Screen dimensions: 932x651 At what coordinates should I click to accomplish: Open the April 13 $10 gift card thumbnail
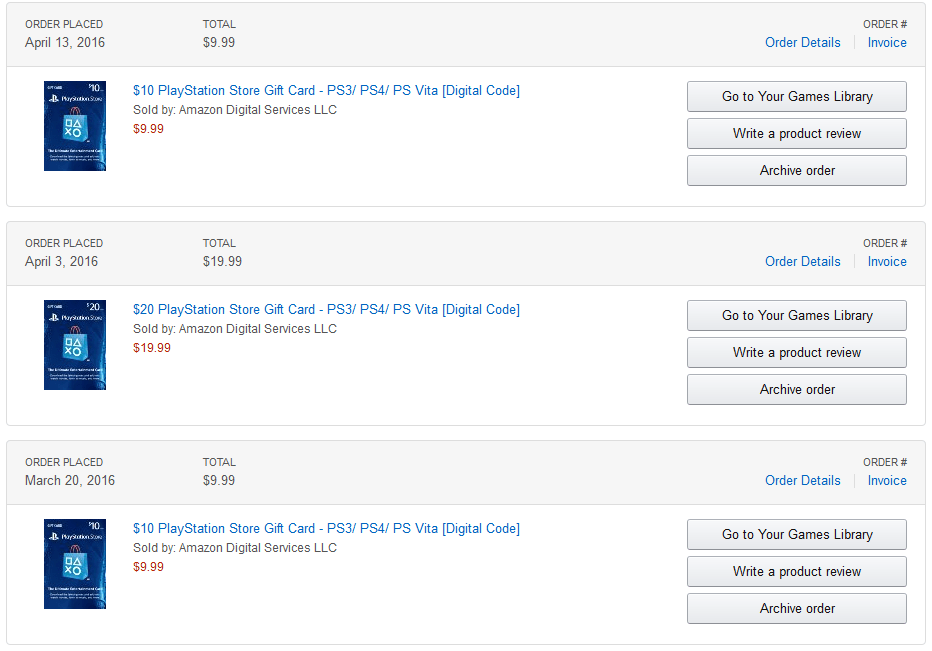(75, 126)
